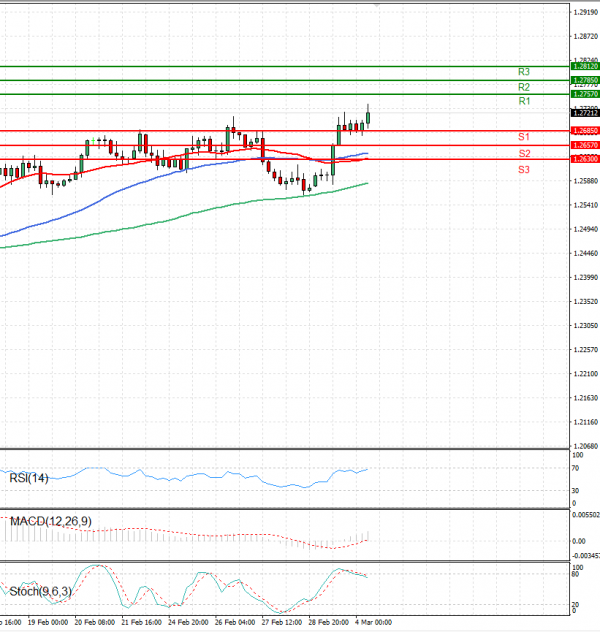Click the RSI(14) indicator label
The height and width of the screenshot is (632, 600).
point(29,478)
